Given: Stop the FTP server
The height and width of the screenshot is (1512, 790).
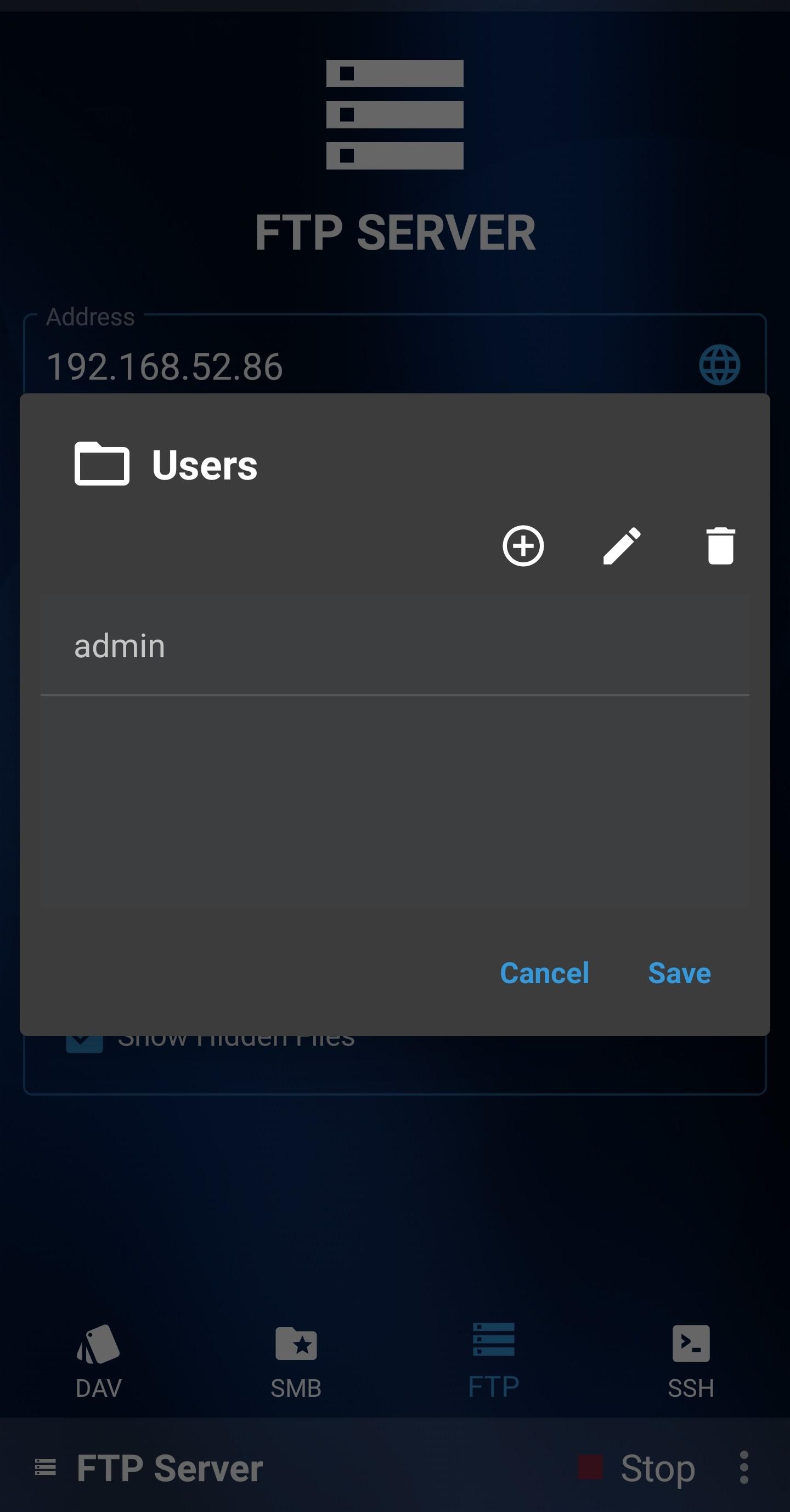Looking at the screenshot, I should pyautogui.click(x=637, y=1468).
